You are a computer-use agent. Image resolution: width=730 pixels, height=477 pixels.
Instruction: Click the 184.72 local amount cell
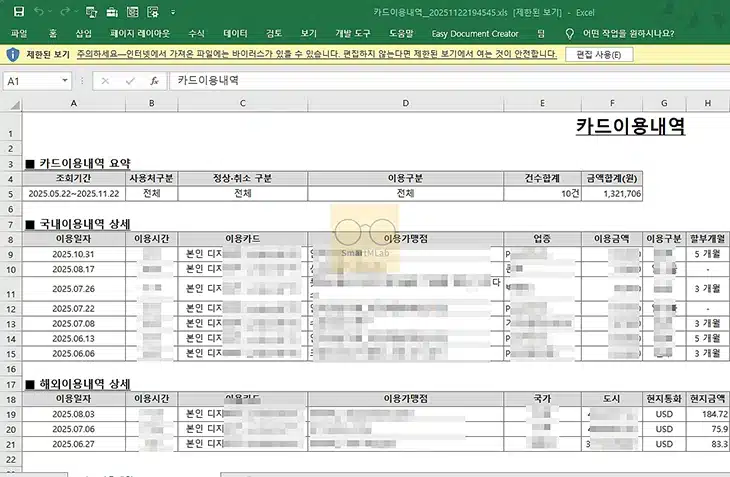(708, 414)
